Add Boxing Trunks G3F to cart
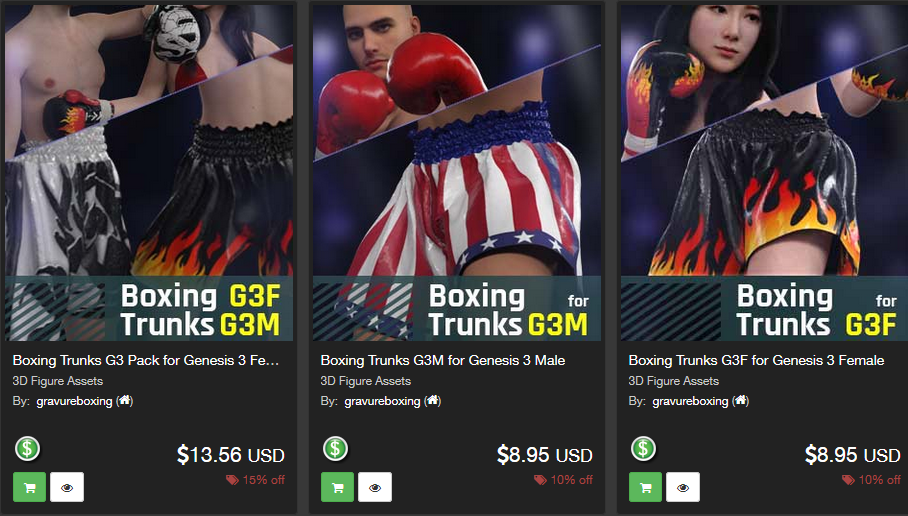 pos(646,487)
